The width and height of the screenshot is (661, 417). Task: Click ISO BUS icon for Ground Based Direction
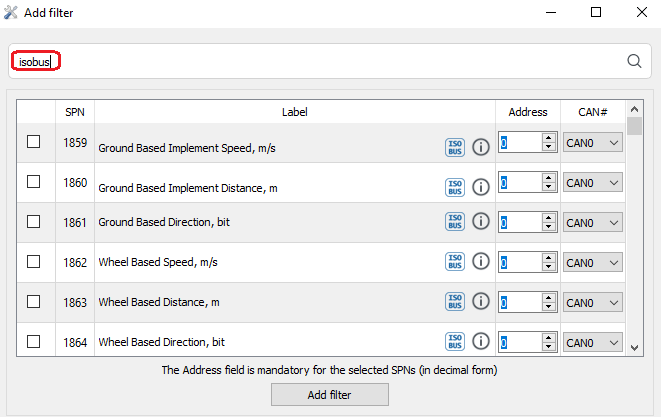tap(455, 222)
